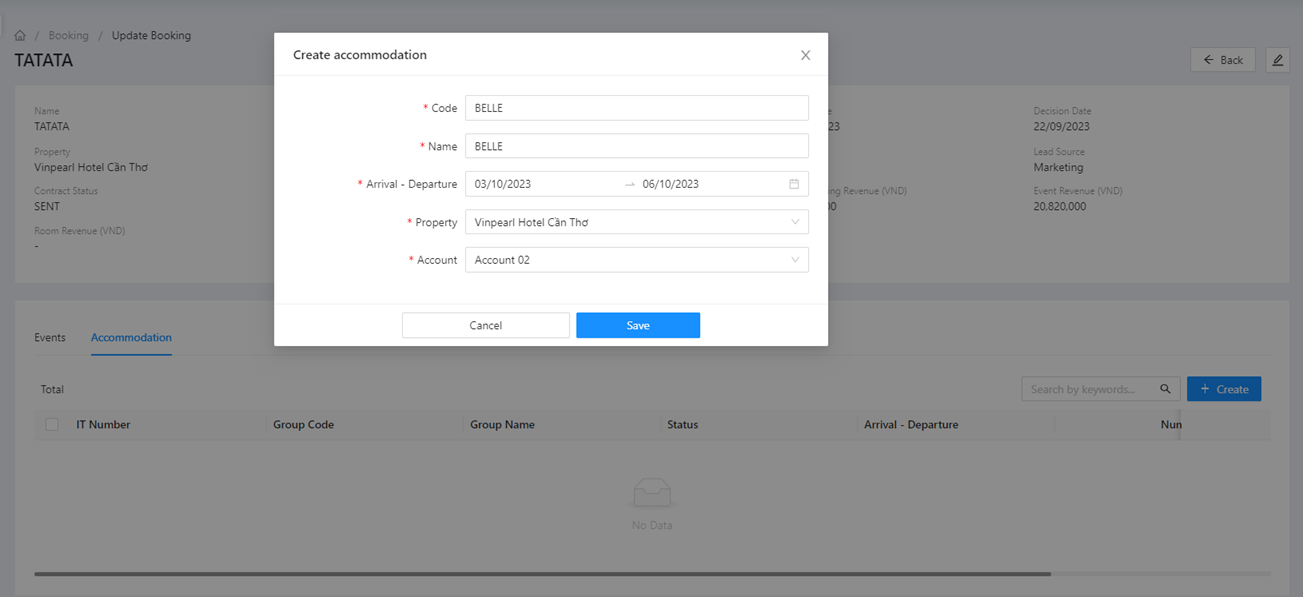Viewport: 1303px width, 597px height.
Task: Switch to the Events tab
Action: tap(50, 338)
